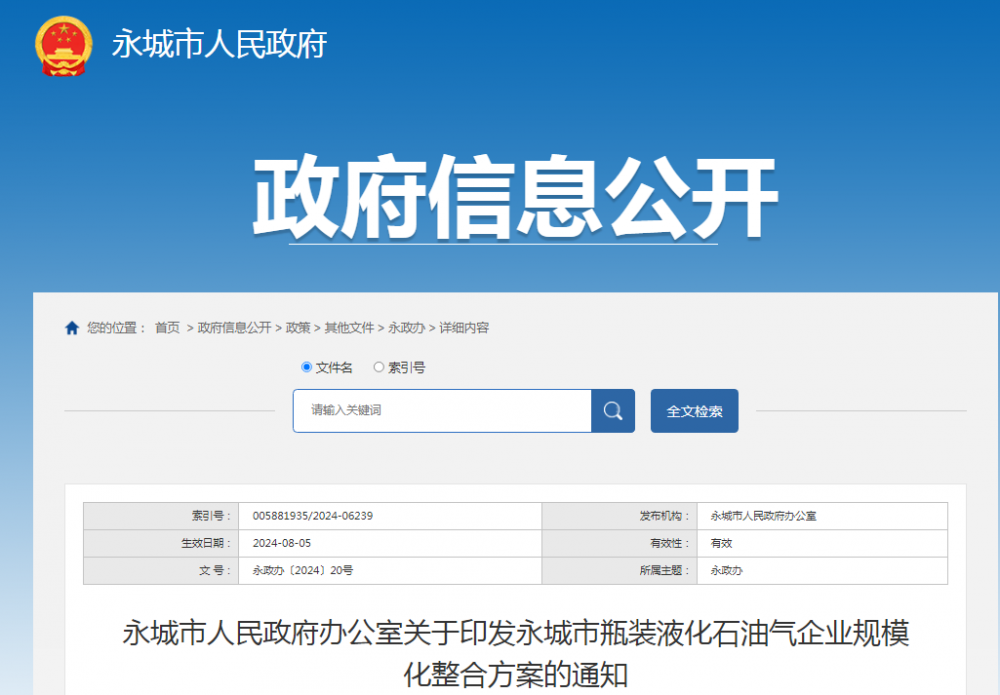1000x695 pixels.
Task: Open the 永政办 breadcrumb link
Action: (407, 328)
